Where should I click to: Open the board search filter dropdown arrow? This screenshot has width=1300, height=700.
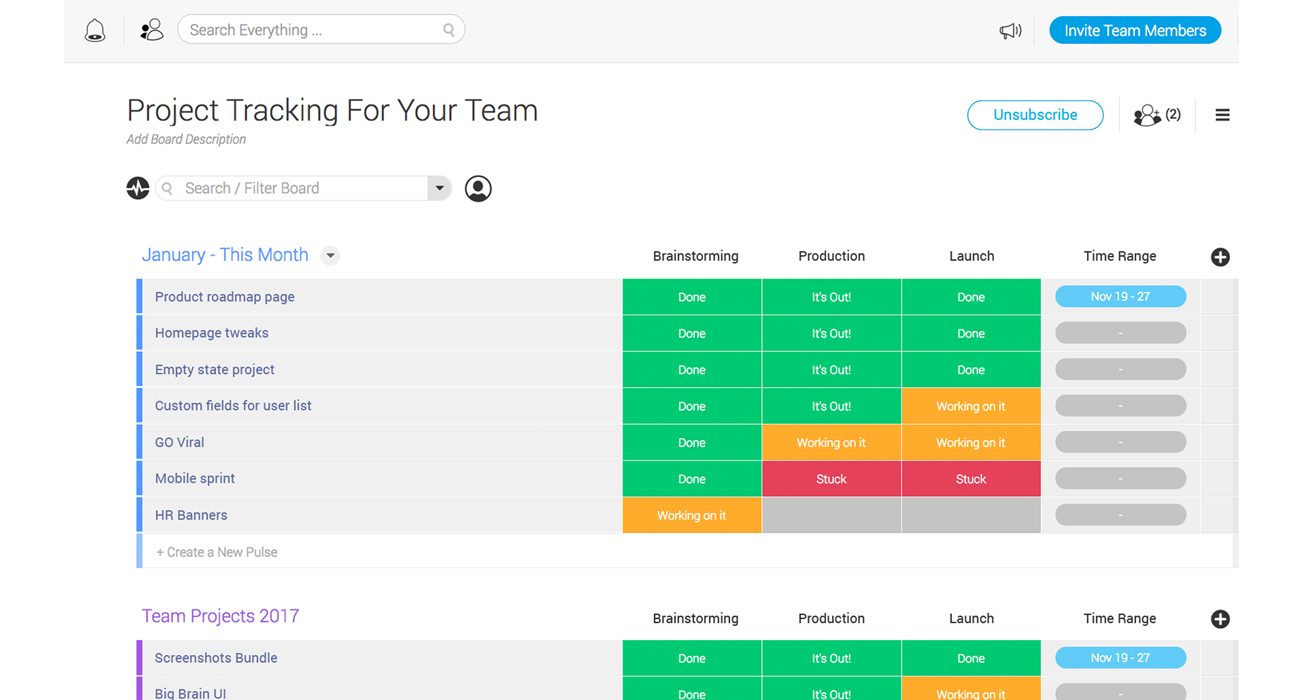click(439, 188)
